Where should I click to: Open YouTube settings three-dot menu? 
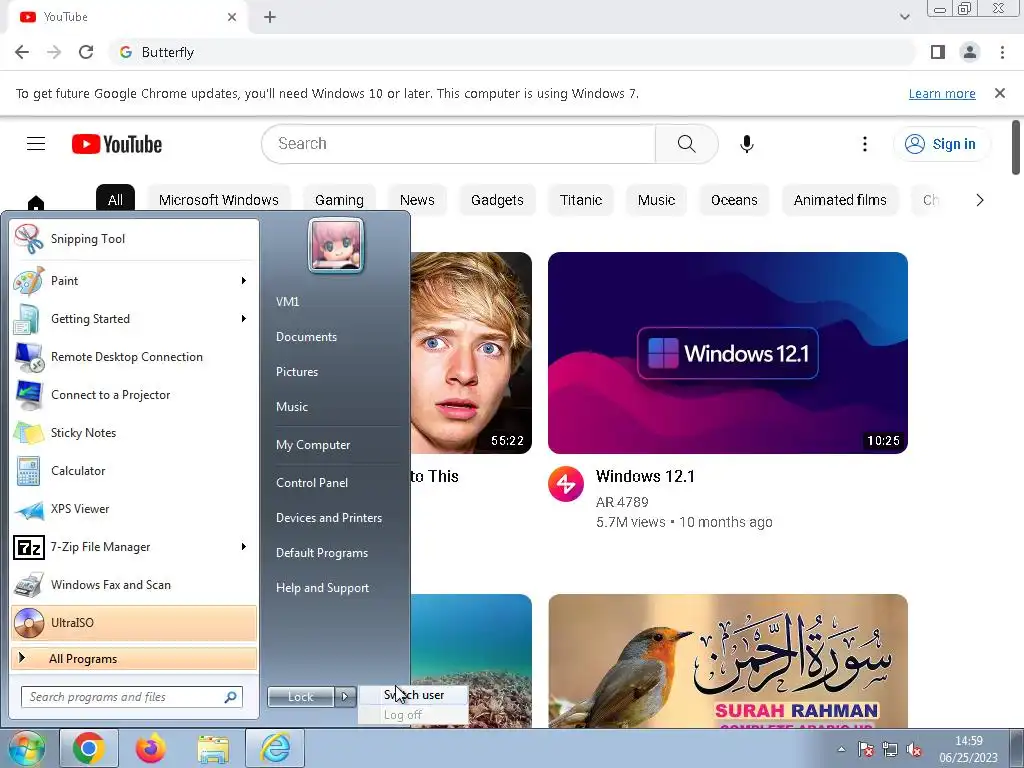pyautogui.click(x=865, y=144)
